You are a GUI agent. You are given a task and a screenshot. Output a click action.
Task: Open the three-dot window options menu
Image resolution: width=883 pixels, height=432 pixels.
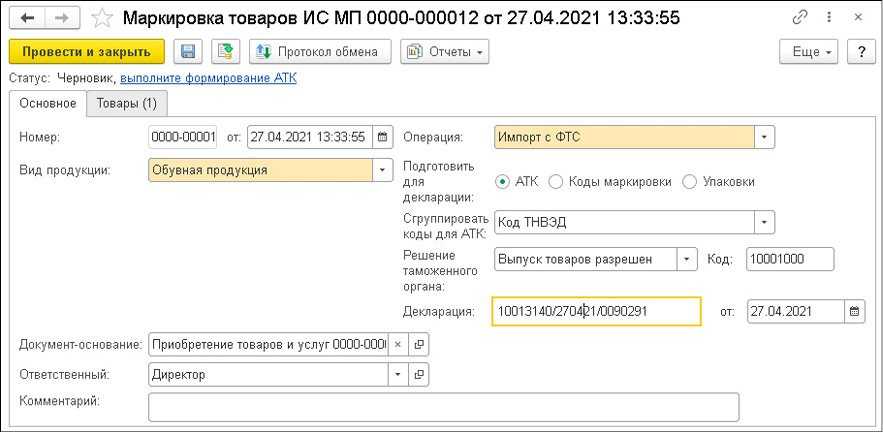pyautogui.click(x=829, y=18)
